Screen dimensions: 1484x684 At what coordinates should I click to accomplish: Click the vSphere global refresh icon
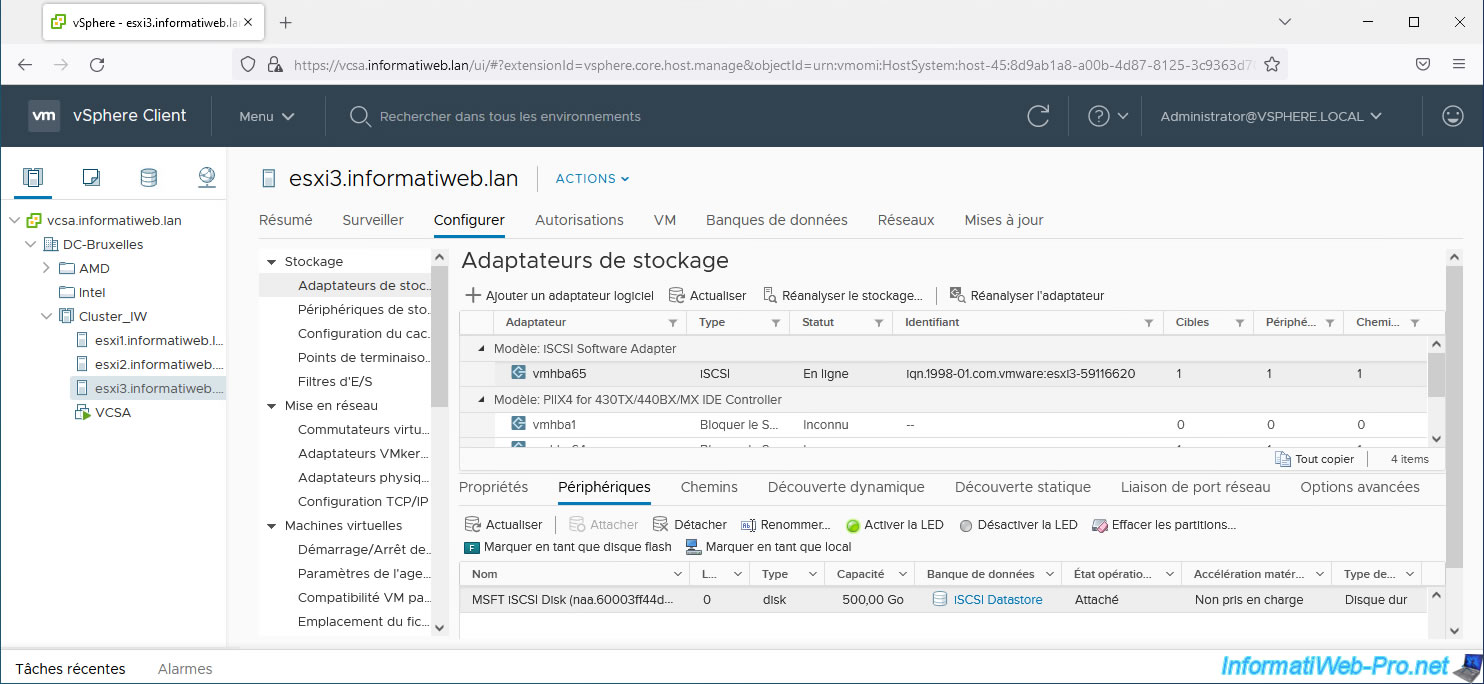pyautogui.click(x=1039, y=116)
